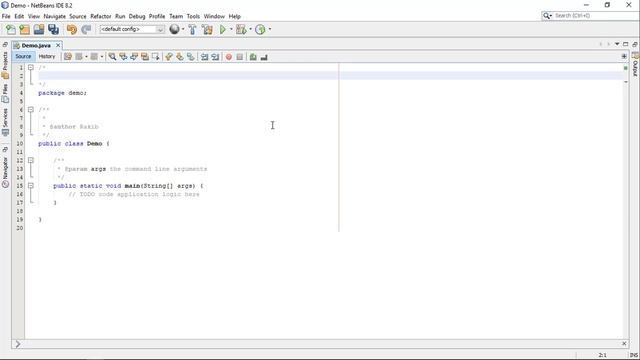This screenshot has height=360, width=640.
Task: Go to Find Previous Occurrence icon
Action: (x=123, y=57)
